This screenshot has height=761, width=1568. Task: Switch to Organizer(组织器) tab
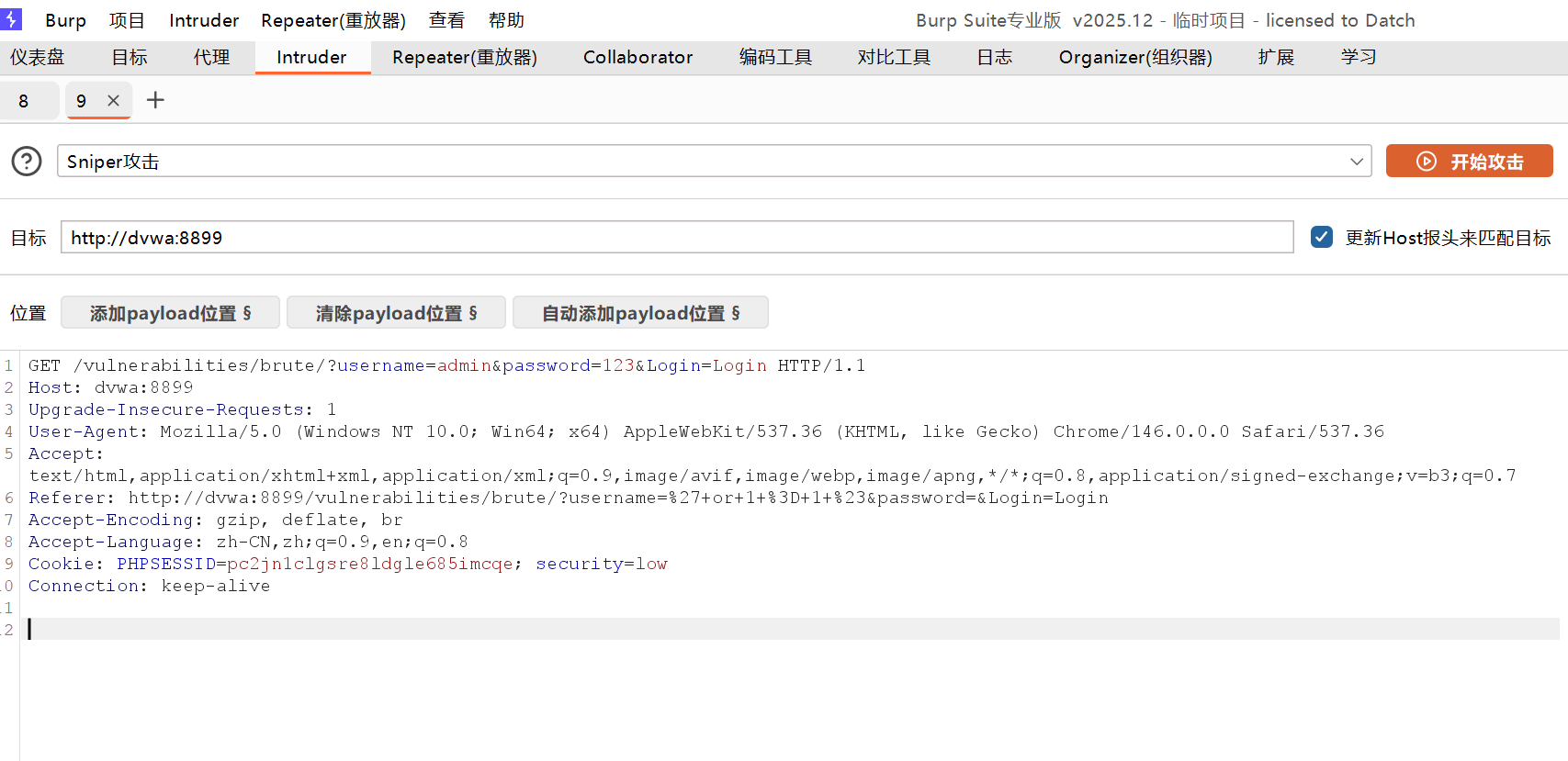click(1135, 57)
